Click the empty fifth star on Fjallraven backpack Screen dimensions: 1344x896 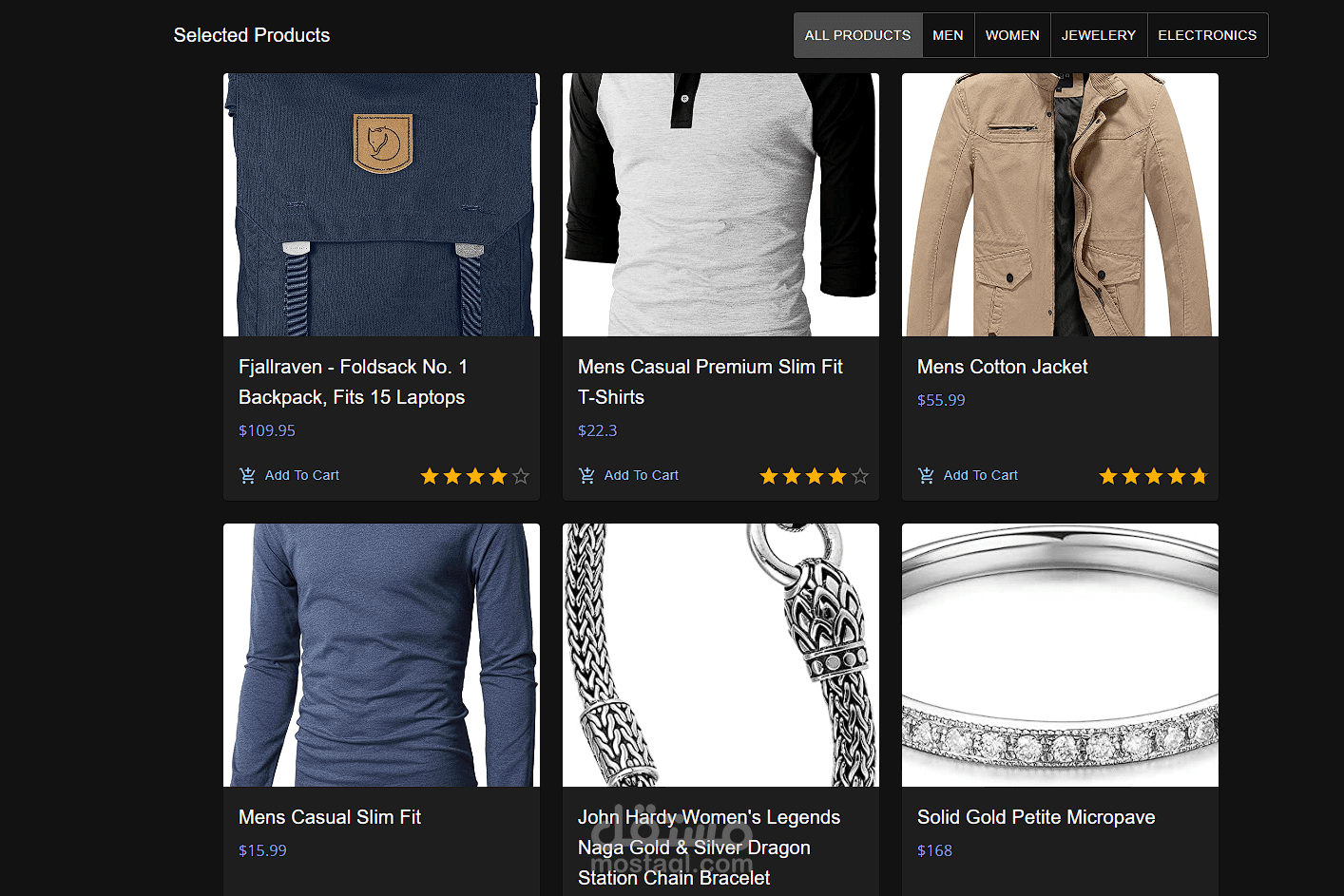(x=521, y=476)
